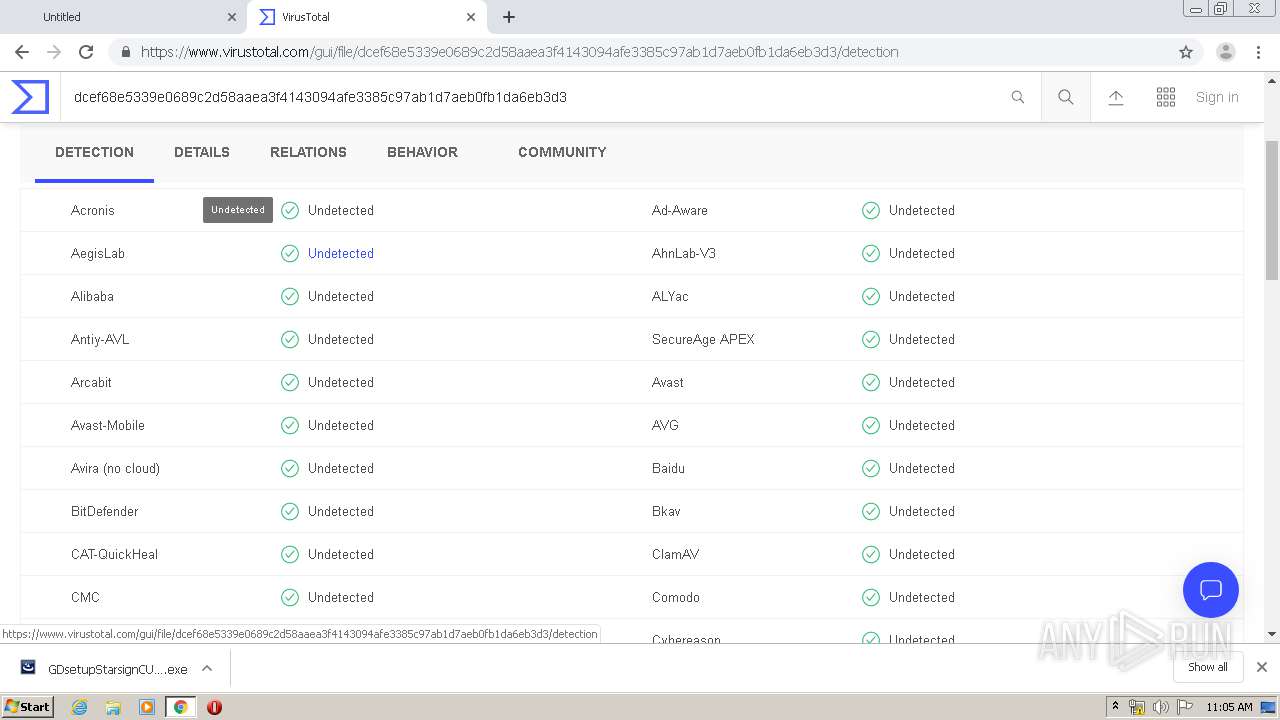
Task: Click the Sign in link
Action: (1217, 97)
